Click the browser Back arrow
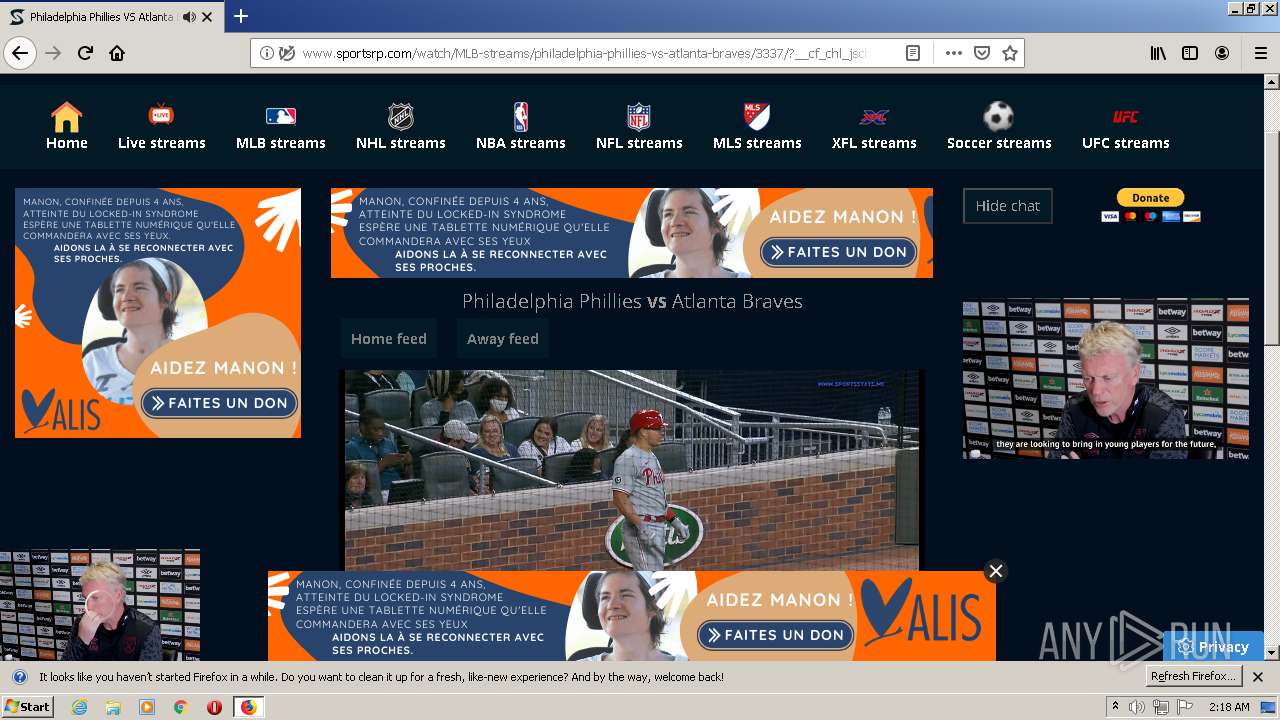 point(20,53)
